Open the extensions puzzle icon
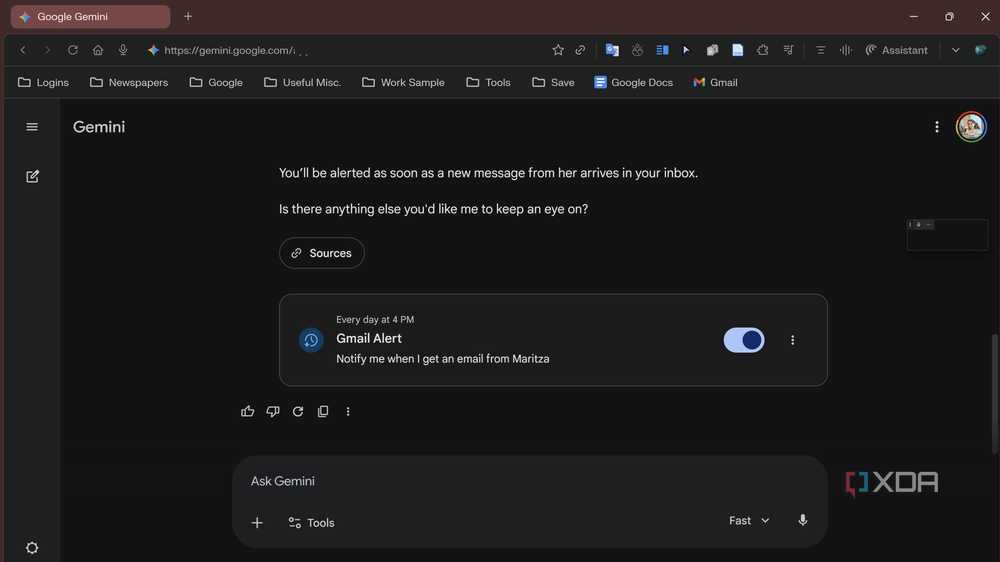Viewport: 1000px width, 562px height. point(763,50)
